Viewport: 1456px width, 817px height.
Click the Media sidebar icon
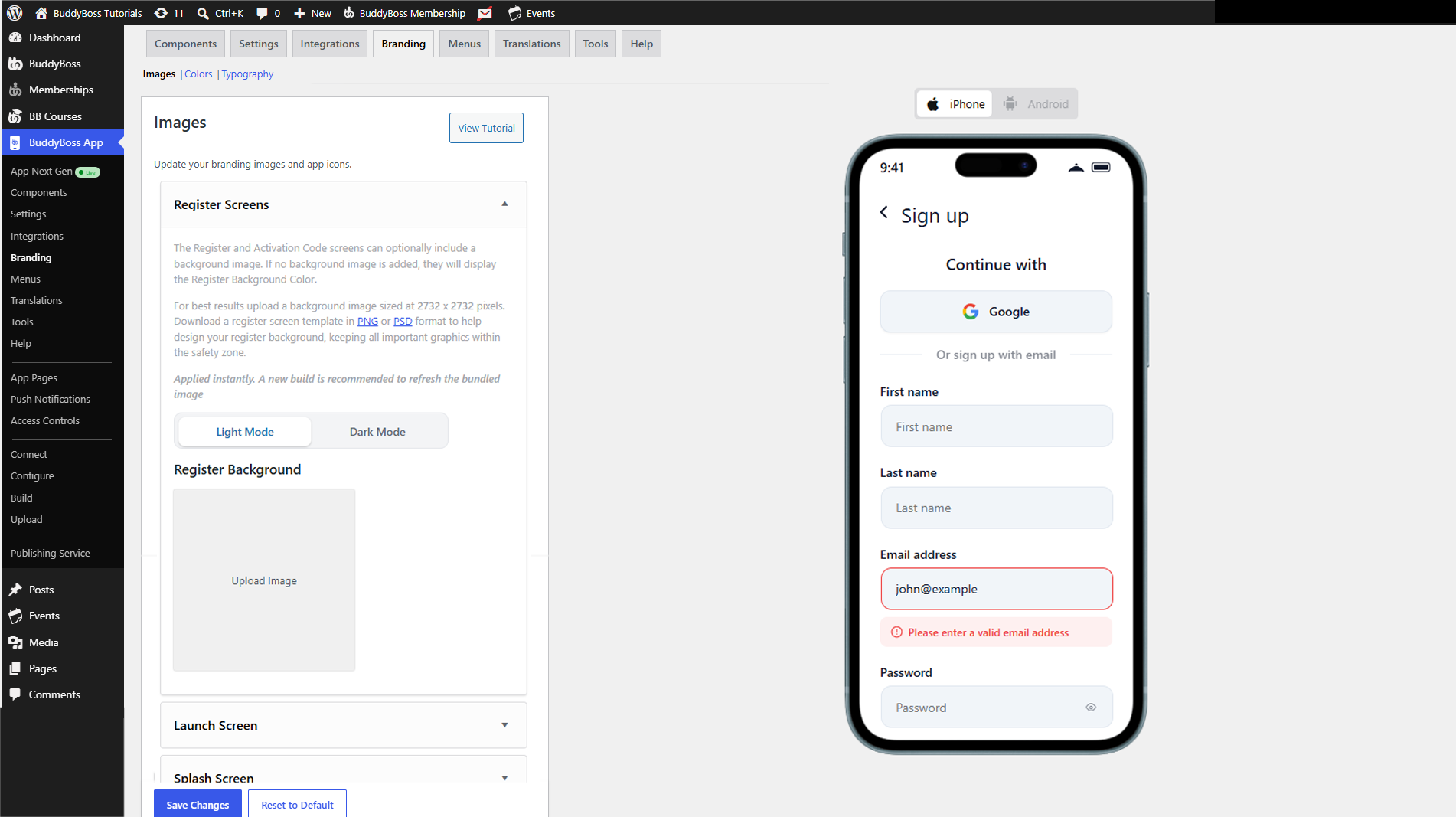(15, 642)
